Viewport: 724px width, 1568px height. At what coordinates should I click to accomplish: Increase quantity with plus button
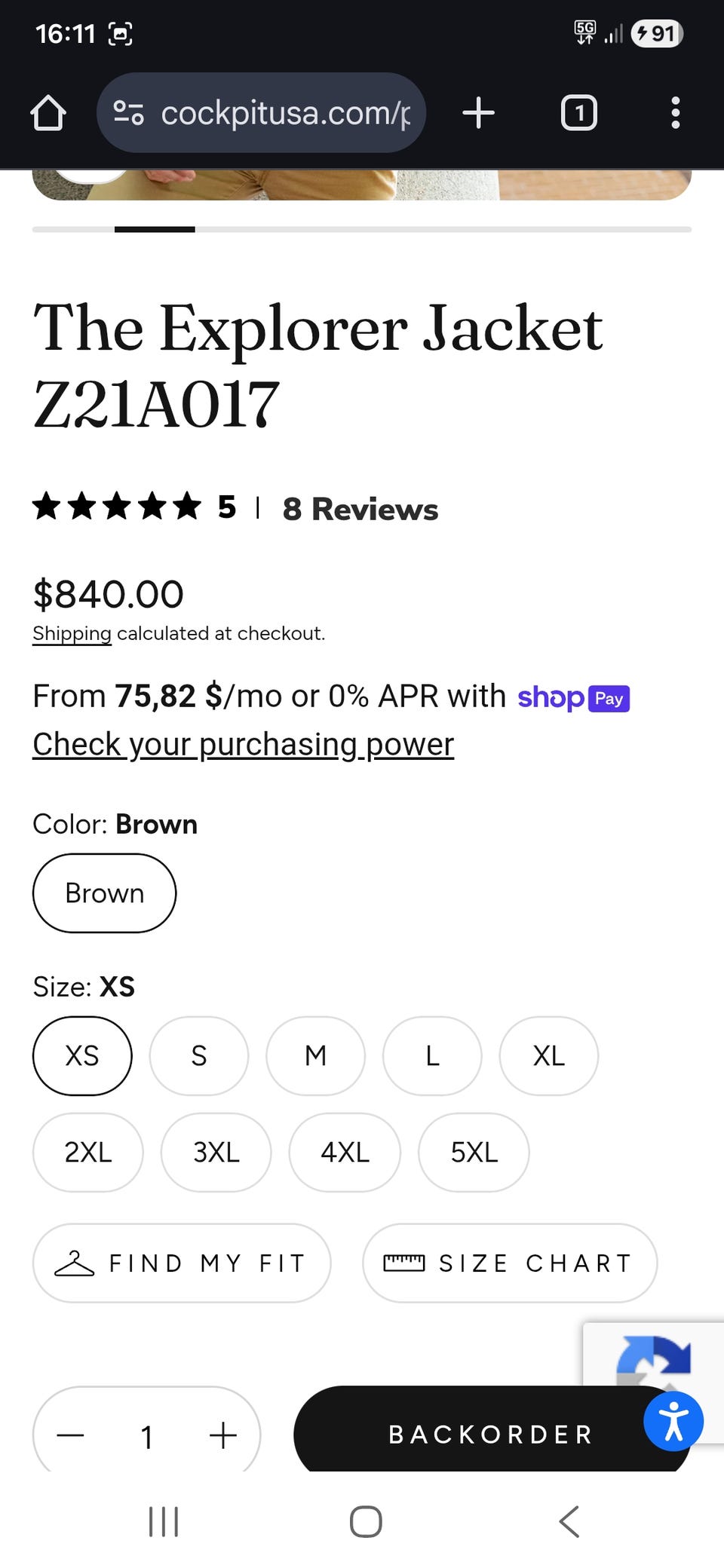point(223,1435)
